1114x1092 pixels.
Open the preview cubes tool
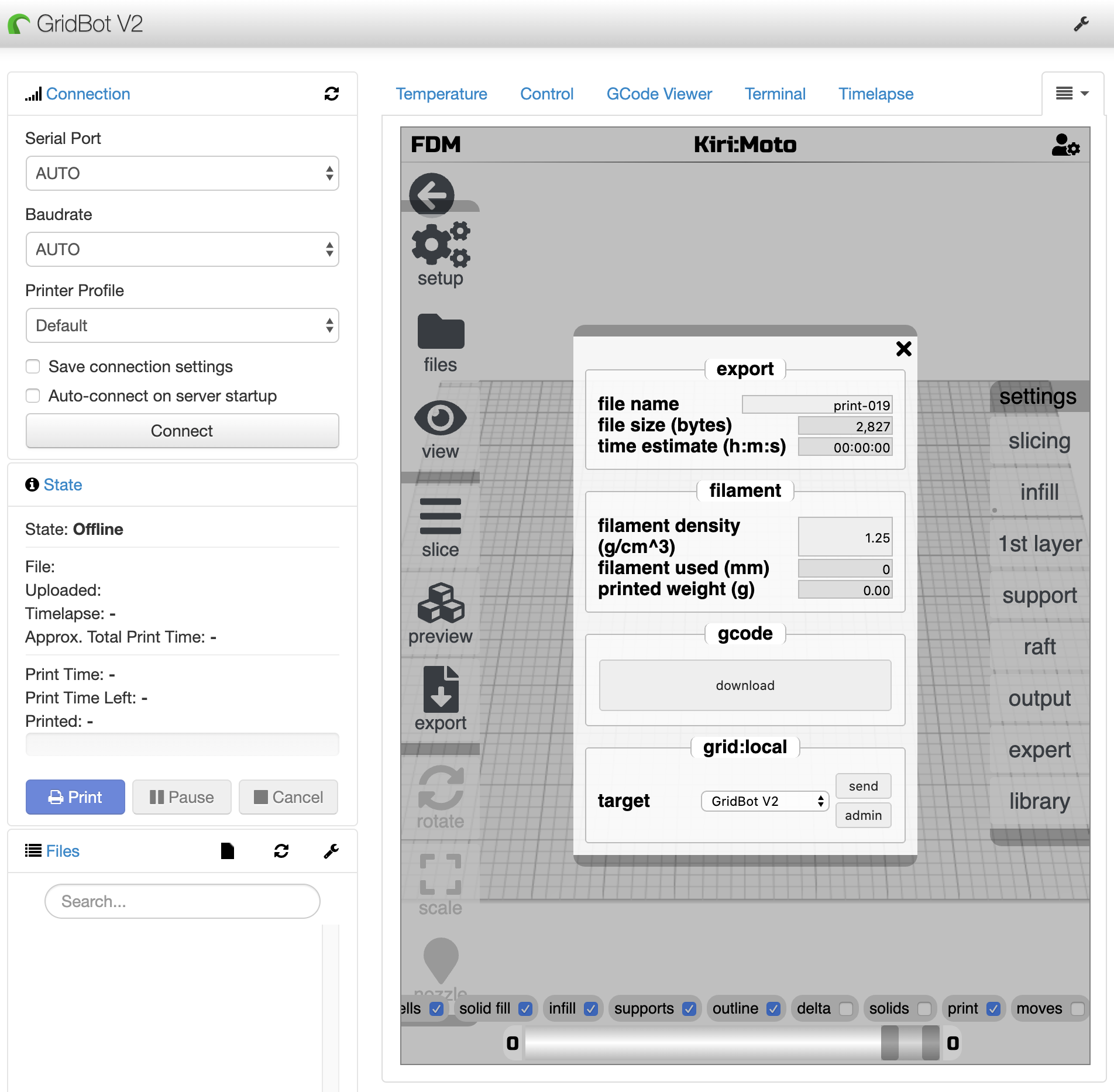coord(441,614)
